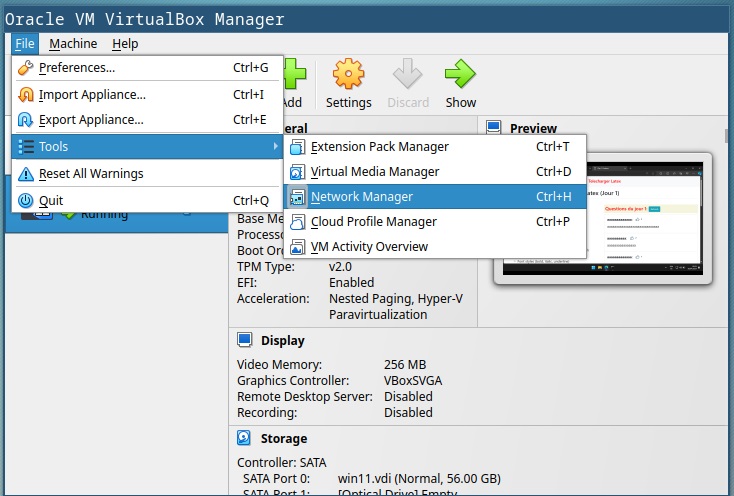
Task: Expand the Tools submenu arrow
Action: [x=276, y=146]
